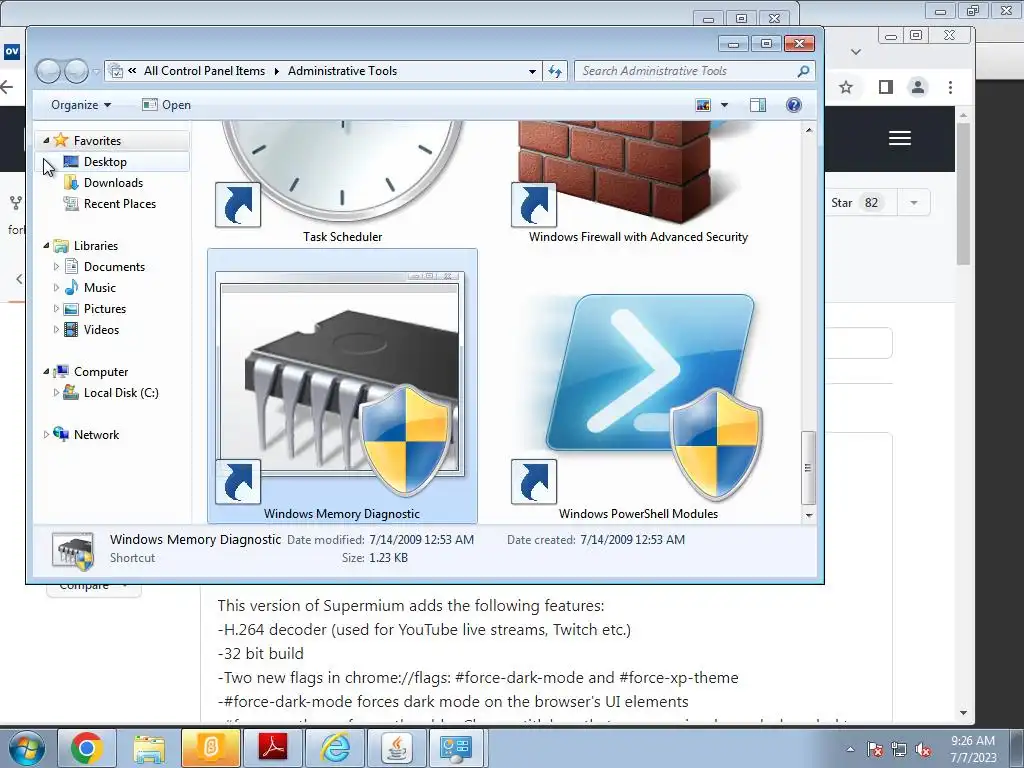Click the Forward navigation arrow in Explorer

[x=76, y=71]
